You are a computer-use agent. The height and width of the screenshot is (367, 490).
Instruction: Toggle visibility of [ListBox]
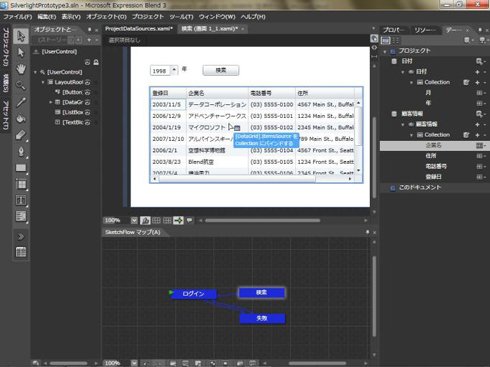(88, 112)
